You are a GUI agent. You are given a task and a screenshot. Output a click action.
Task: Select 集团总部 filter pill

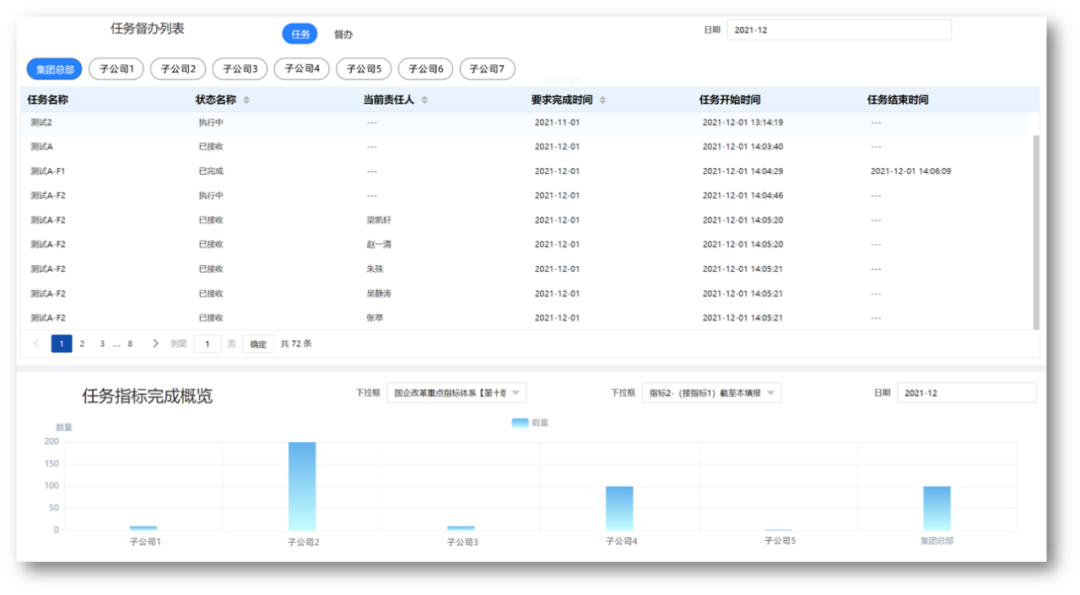coord(54,69)
